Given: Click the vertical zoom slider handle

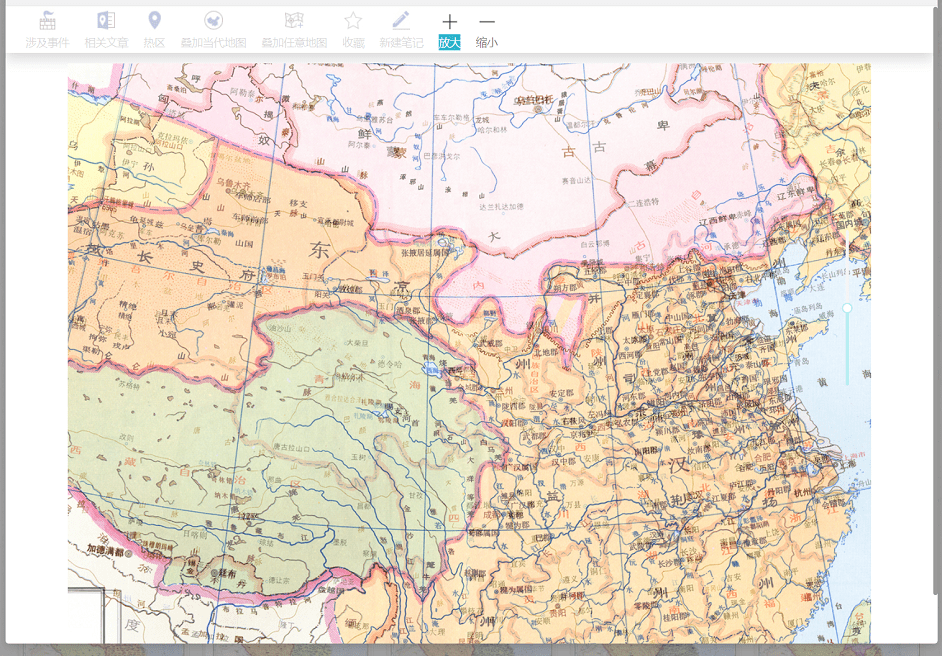Looking at the screenshot, I should pyautogui.click(x=847, y=308).
